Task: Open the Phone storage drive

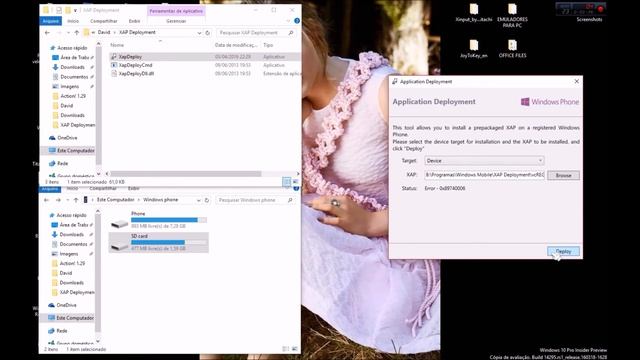Action: pyautogui.click(x=158, y=220)
